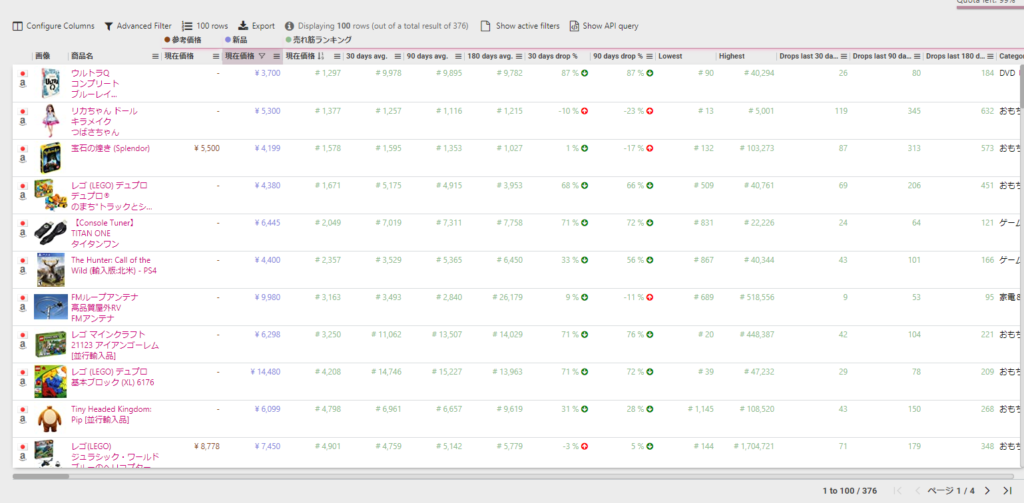The width and height of the screenshot is (1024, 503).
Task: Click red indicator beside -3 % 30-day drop
Action: click(x=584, y=446)
